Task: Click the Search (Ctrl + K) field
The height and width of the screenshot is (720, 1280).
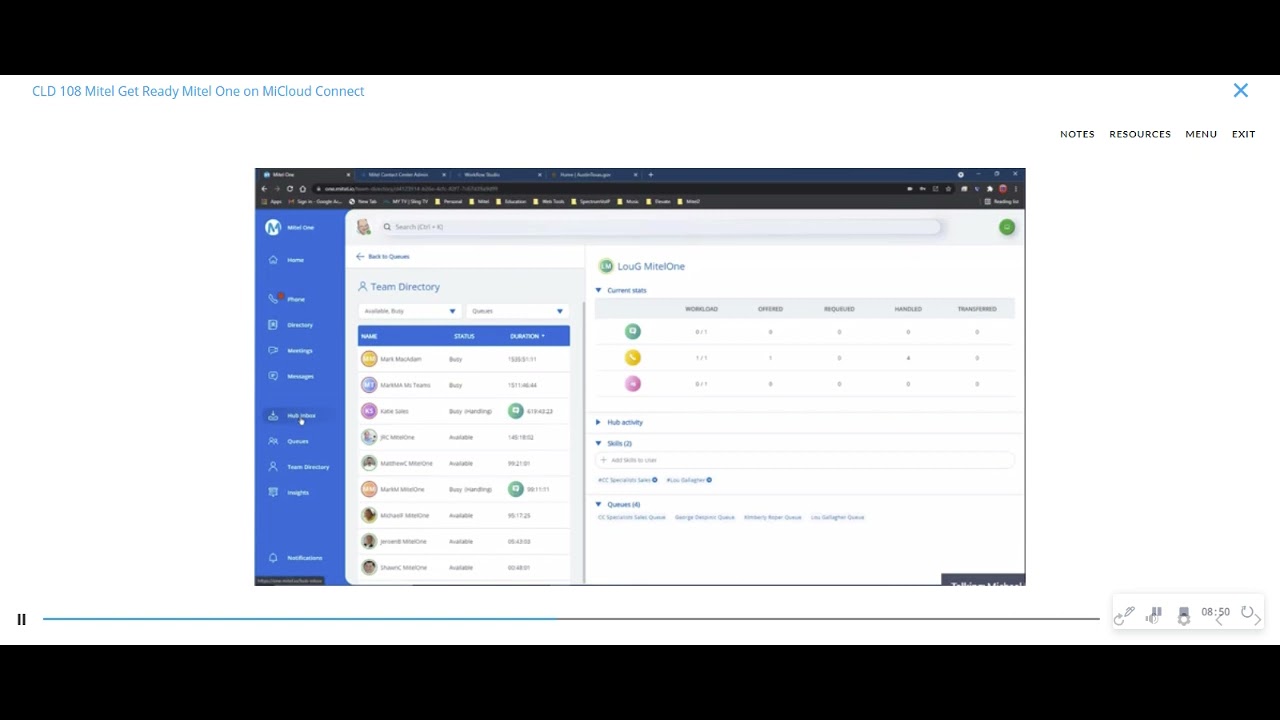Action: coord(660,227)
